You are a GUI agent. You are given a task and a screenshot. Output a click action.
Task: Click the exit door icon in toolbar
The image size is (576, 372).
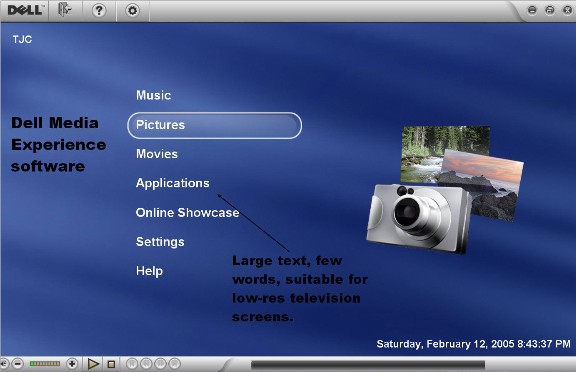(65, 10)
